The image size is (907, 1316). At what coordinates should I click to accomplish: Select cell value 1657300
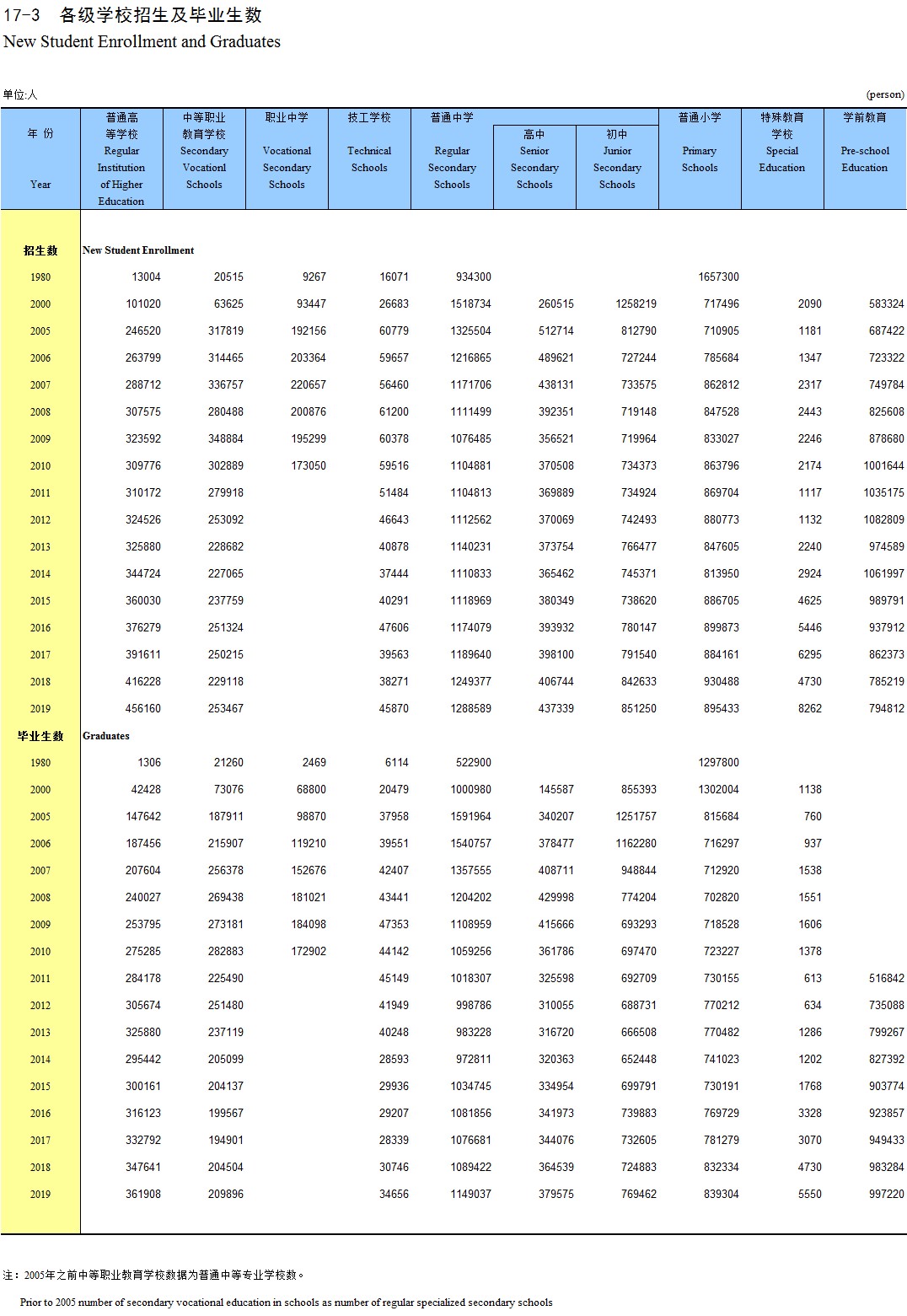click(x=718, y=277)
